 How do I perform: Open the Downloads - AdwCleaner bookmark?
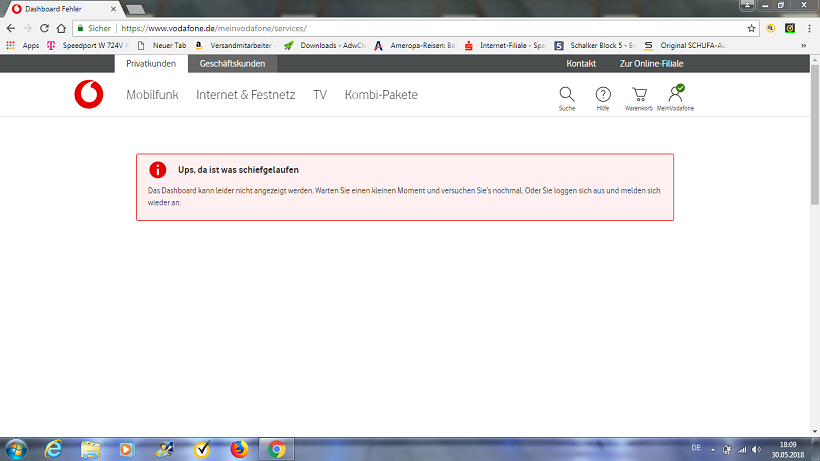click(325, 45)
